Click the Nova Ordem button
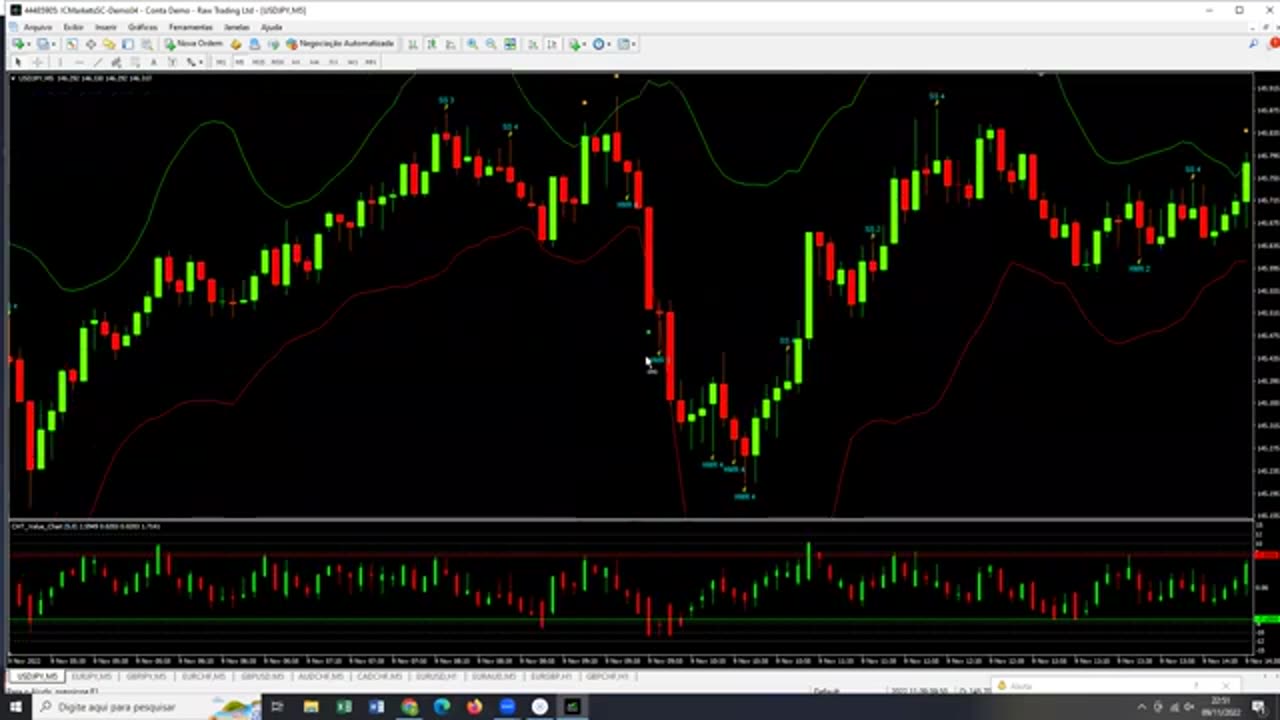1280x720 pixels. coord(194,44)
